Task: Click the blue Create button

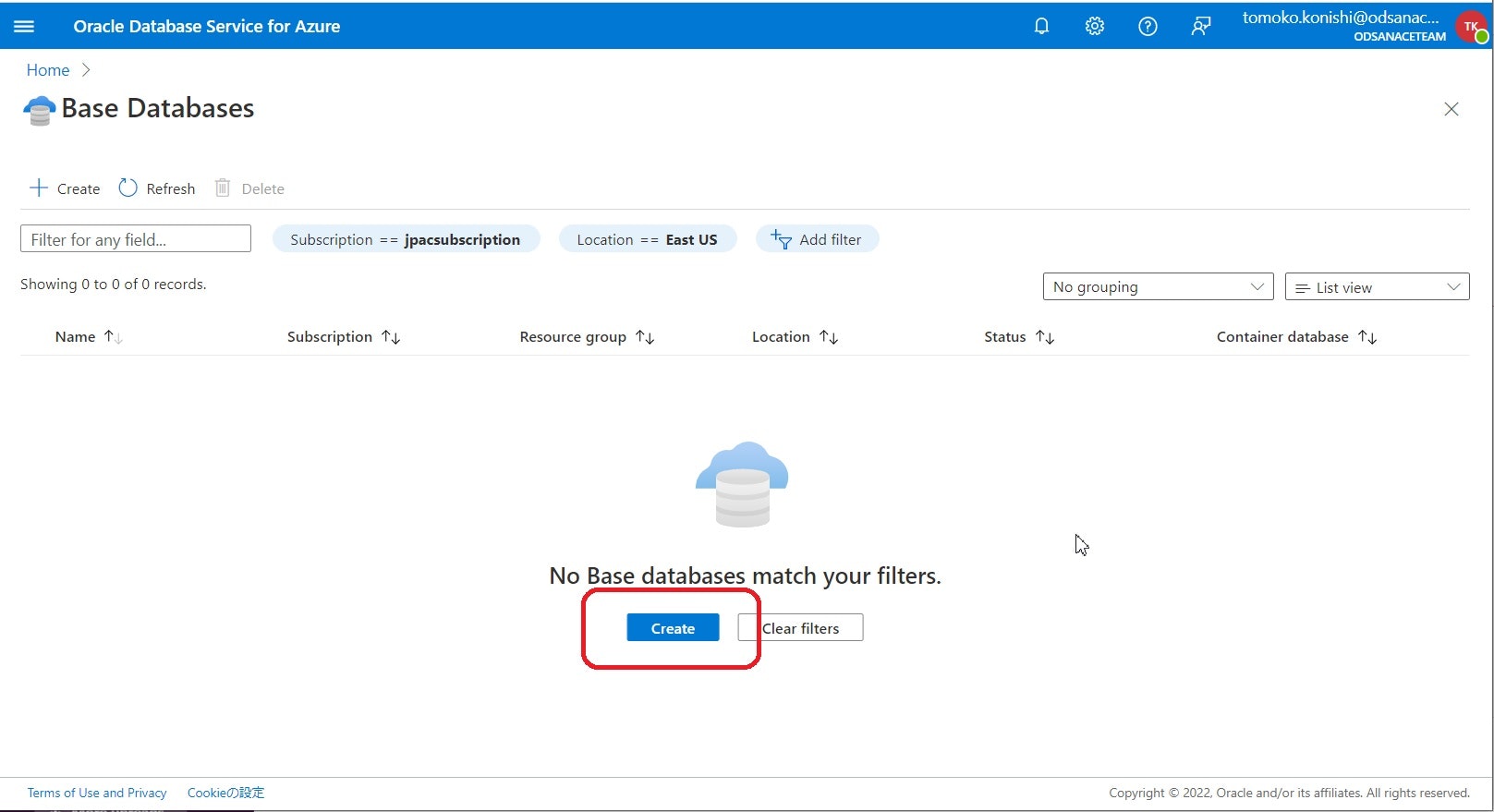Action: click(x=673, y=628)
